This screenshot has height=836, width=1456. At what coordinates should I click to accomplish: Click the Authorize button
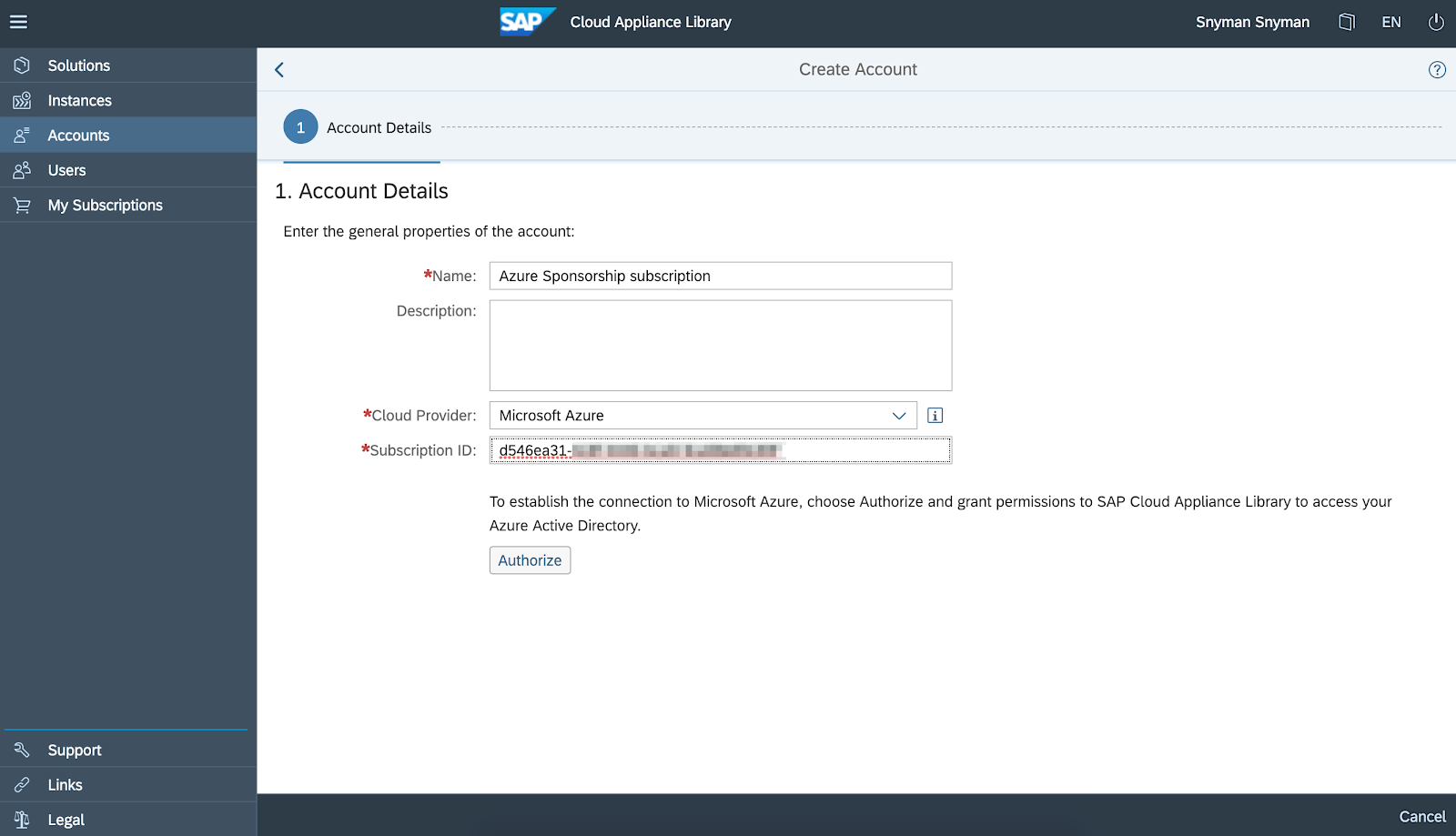[x=530, y=560]
